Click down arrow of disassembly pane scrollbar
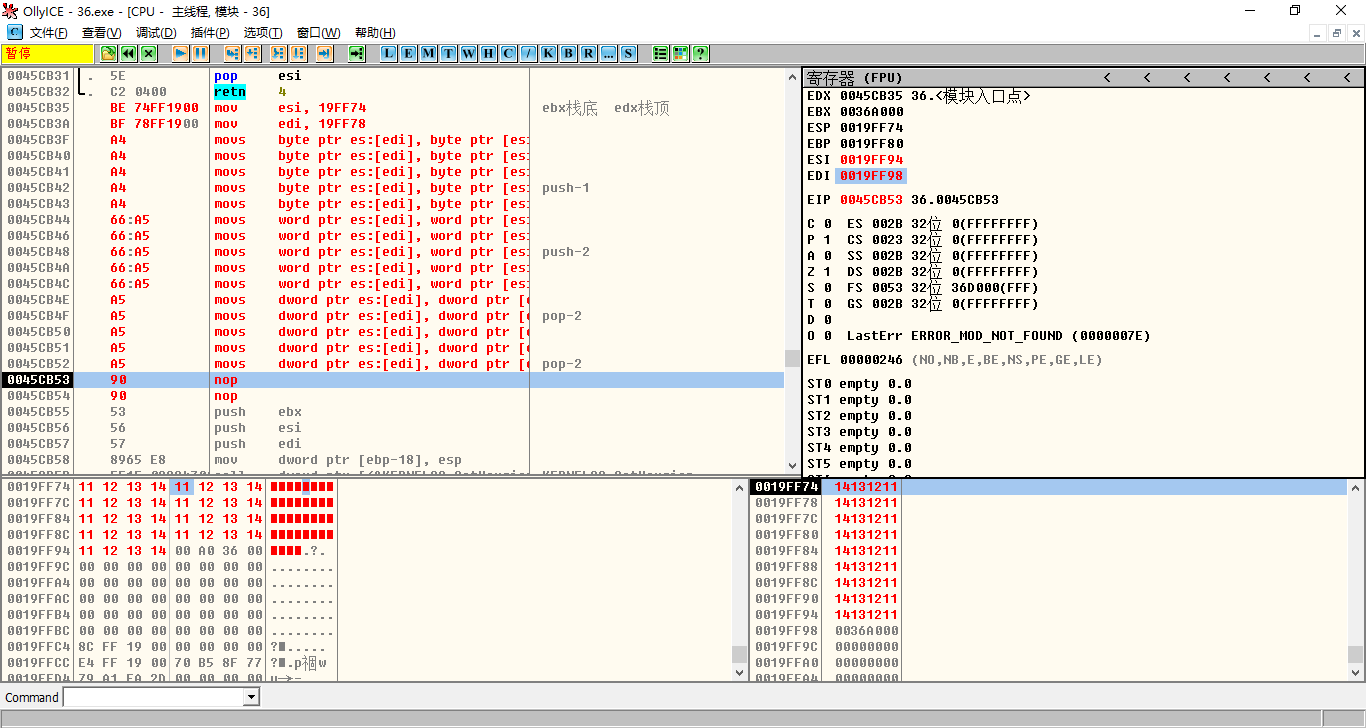 coord(793,465)
